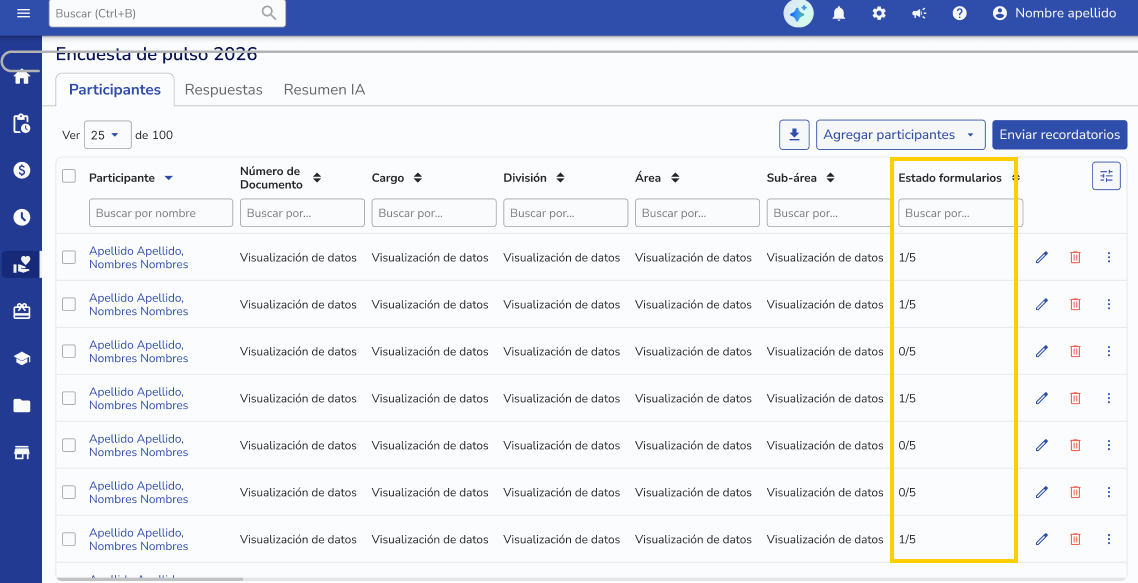Click the download participants icon button
The width and height of the screenshot is (1138, 583).
(x=794, y=135)
